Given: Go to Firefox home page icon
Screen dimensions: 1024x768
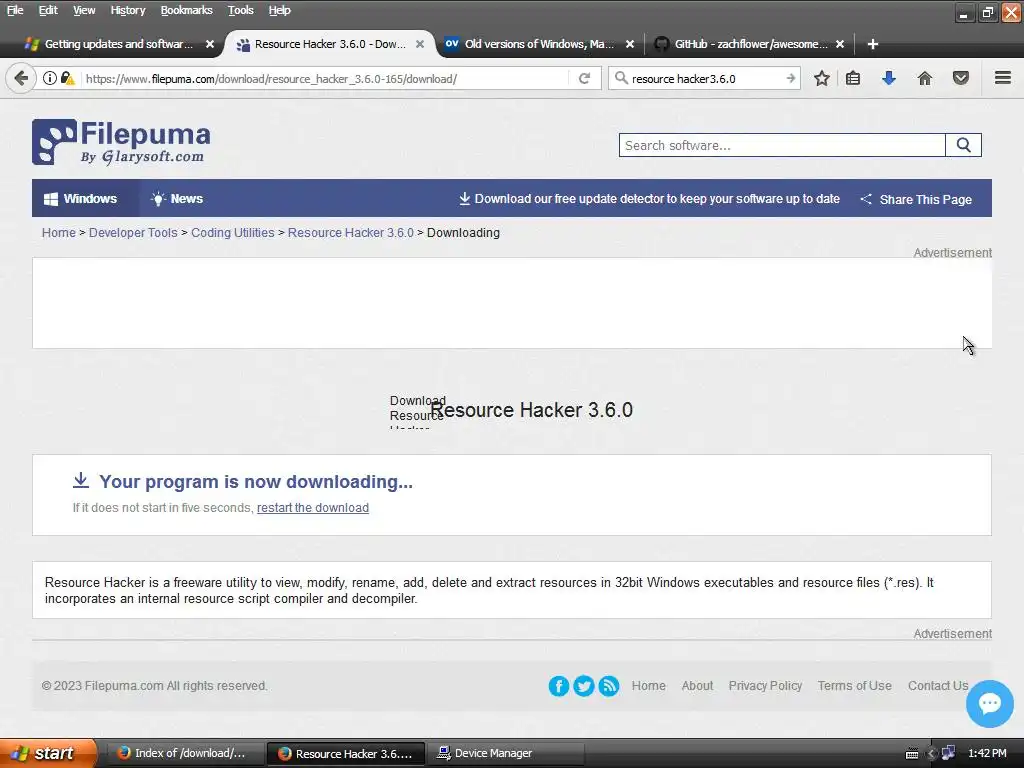Looking at the screenshot, I should (x=925, y=78).
